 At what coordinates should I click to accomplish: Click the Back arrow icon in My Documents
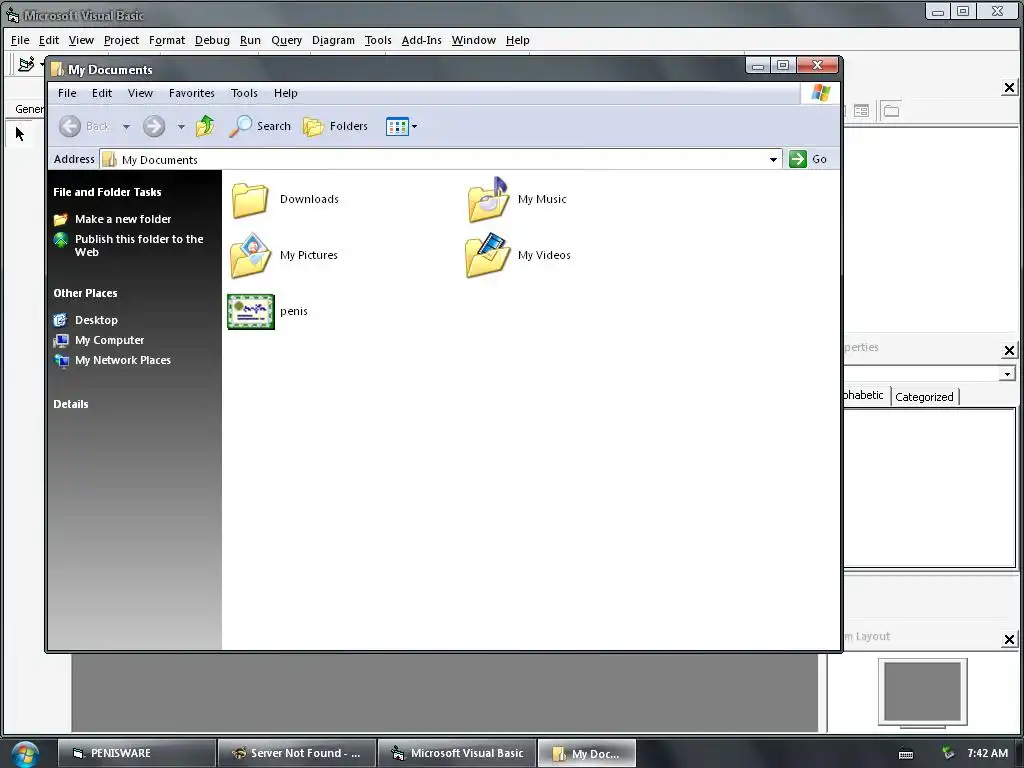tap(70, 126)
